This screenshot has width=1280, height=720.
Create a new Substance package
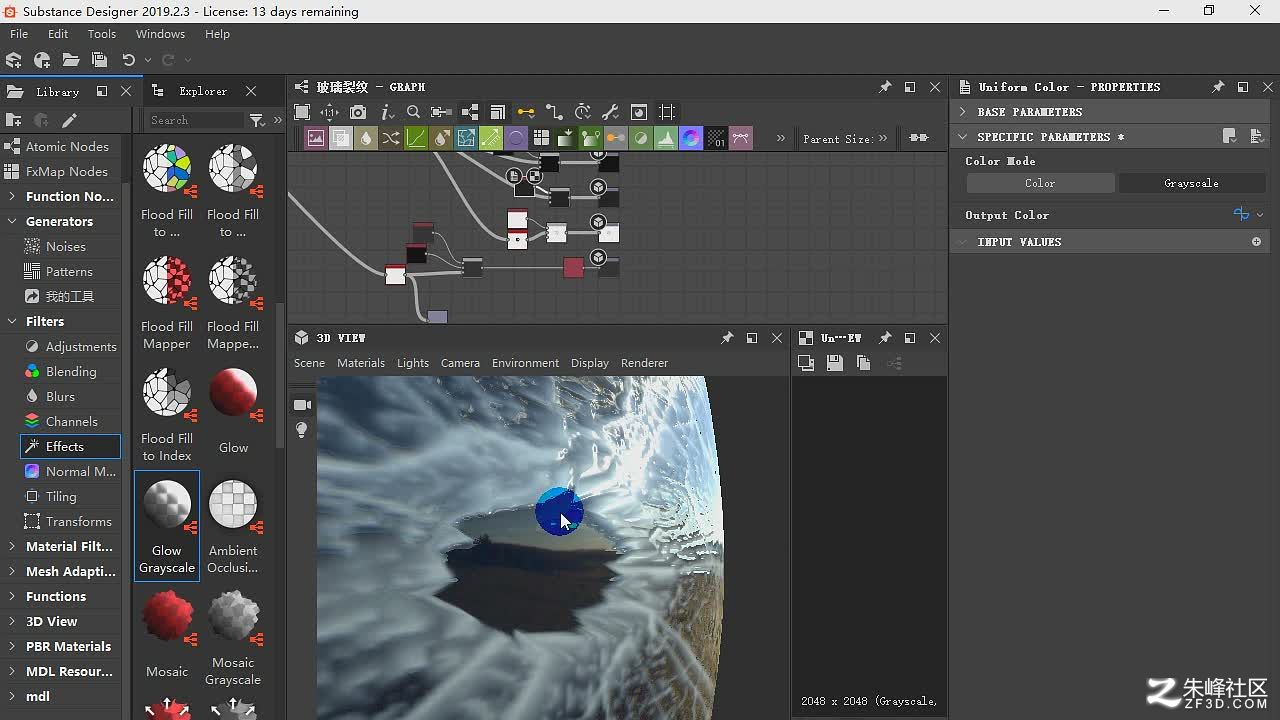pos(14,60)
